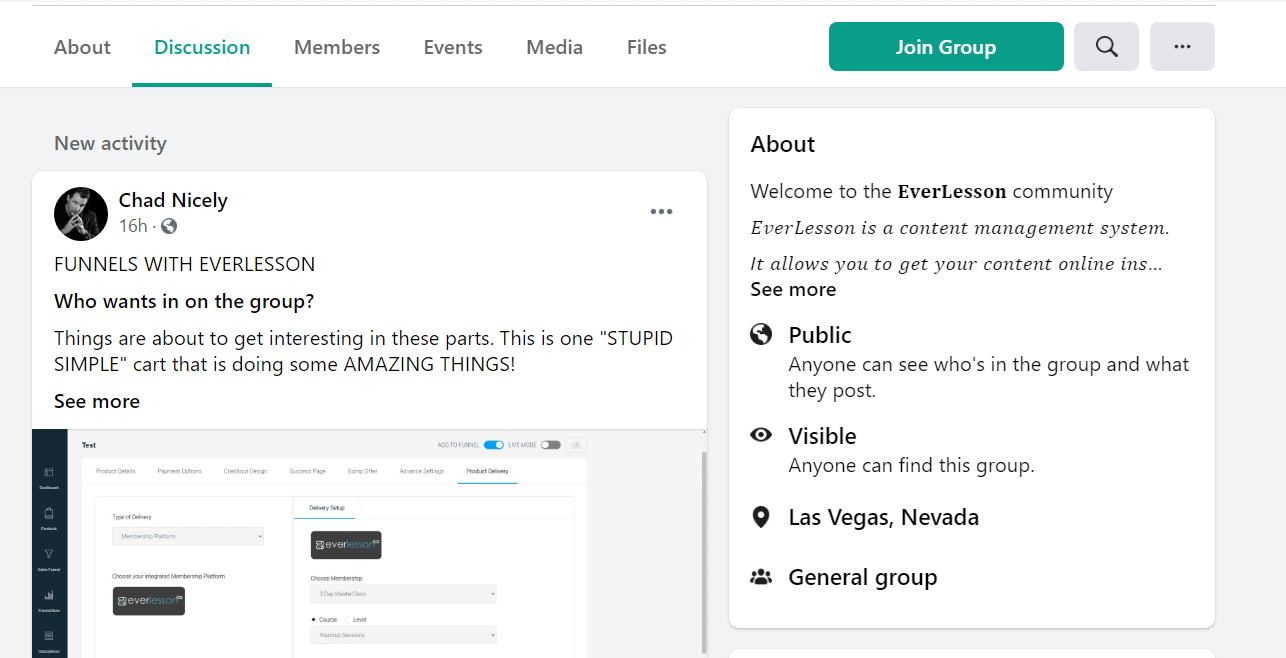Click the 'Las Vegas, Nevada' location text
1286x658 pixels.
[x=884, y=517]
